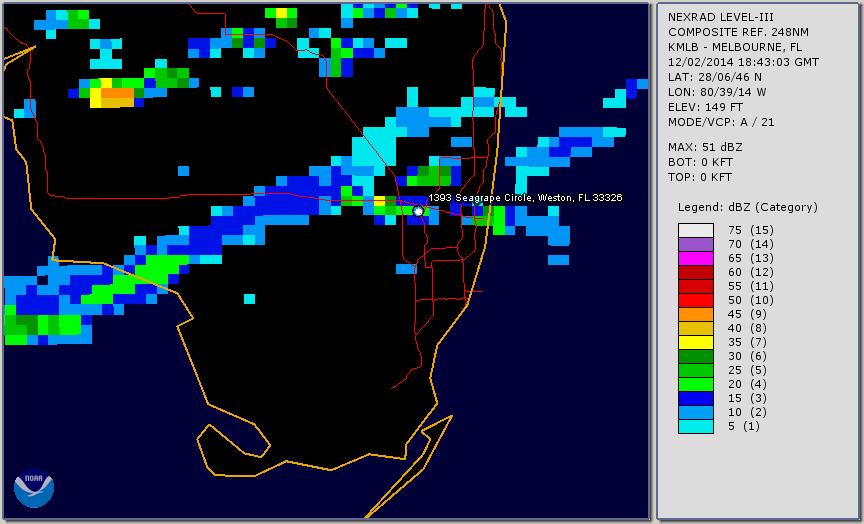Screen dimensions: 864x524
Task: Select the 60 dBZ dark red swatch
Action: tap(696, 272)
